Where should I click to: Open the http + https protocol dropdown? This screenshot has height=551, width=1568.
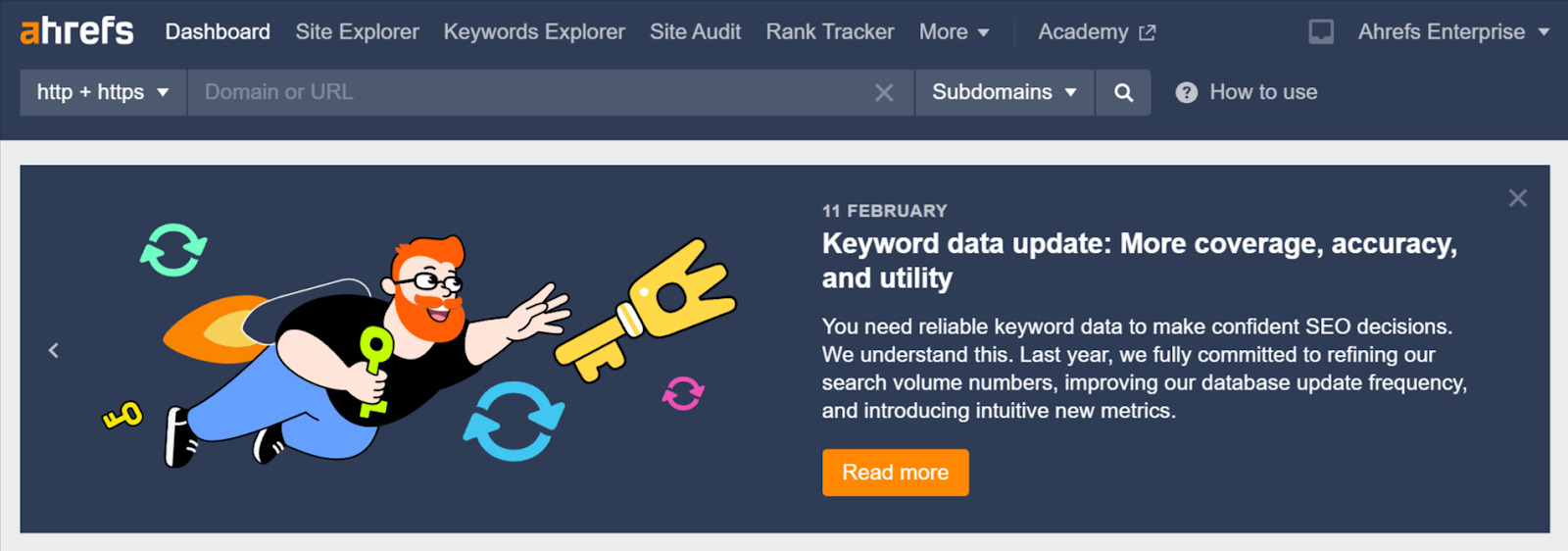tap(103, 92)
